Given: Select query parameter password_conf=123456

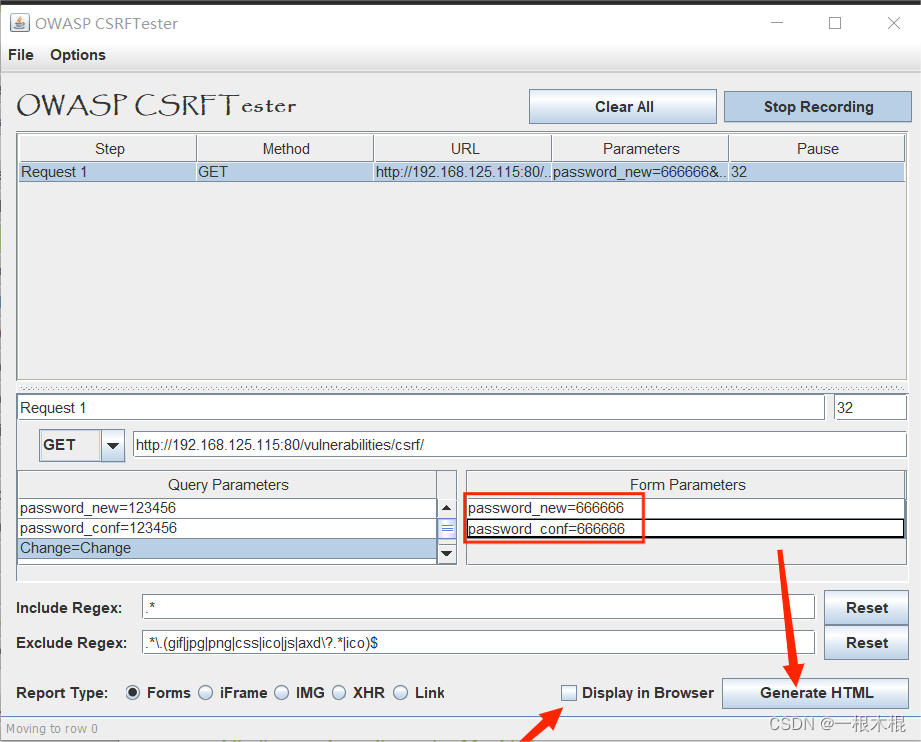Looking at the screenshot, I should (227, 528).
